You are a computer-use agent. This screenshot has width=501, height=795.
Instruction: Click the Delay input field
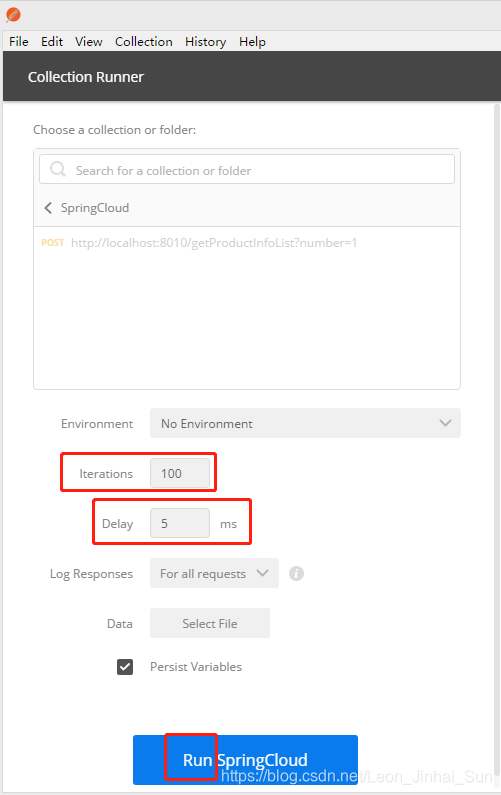click(x=180, y=523)
